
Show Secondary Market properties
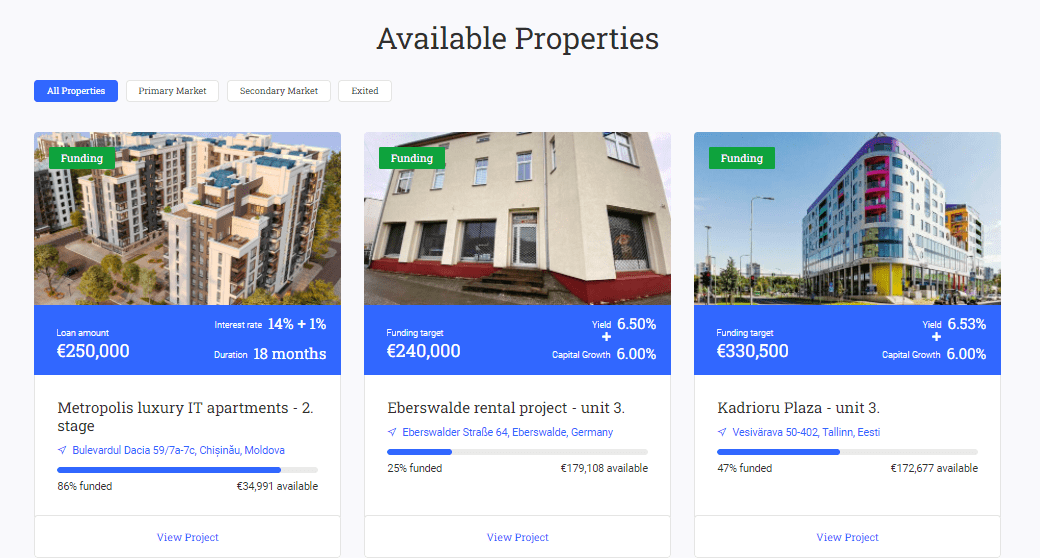click(279, 91)
